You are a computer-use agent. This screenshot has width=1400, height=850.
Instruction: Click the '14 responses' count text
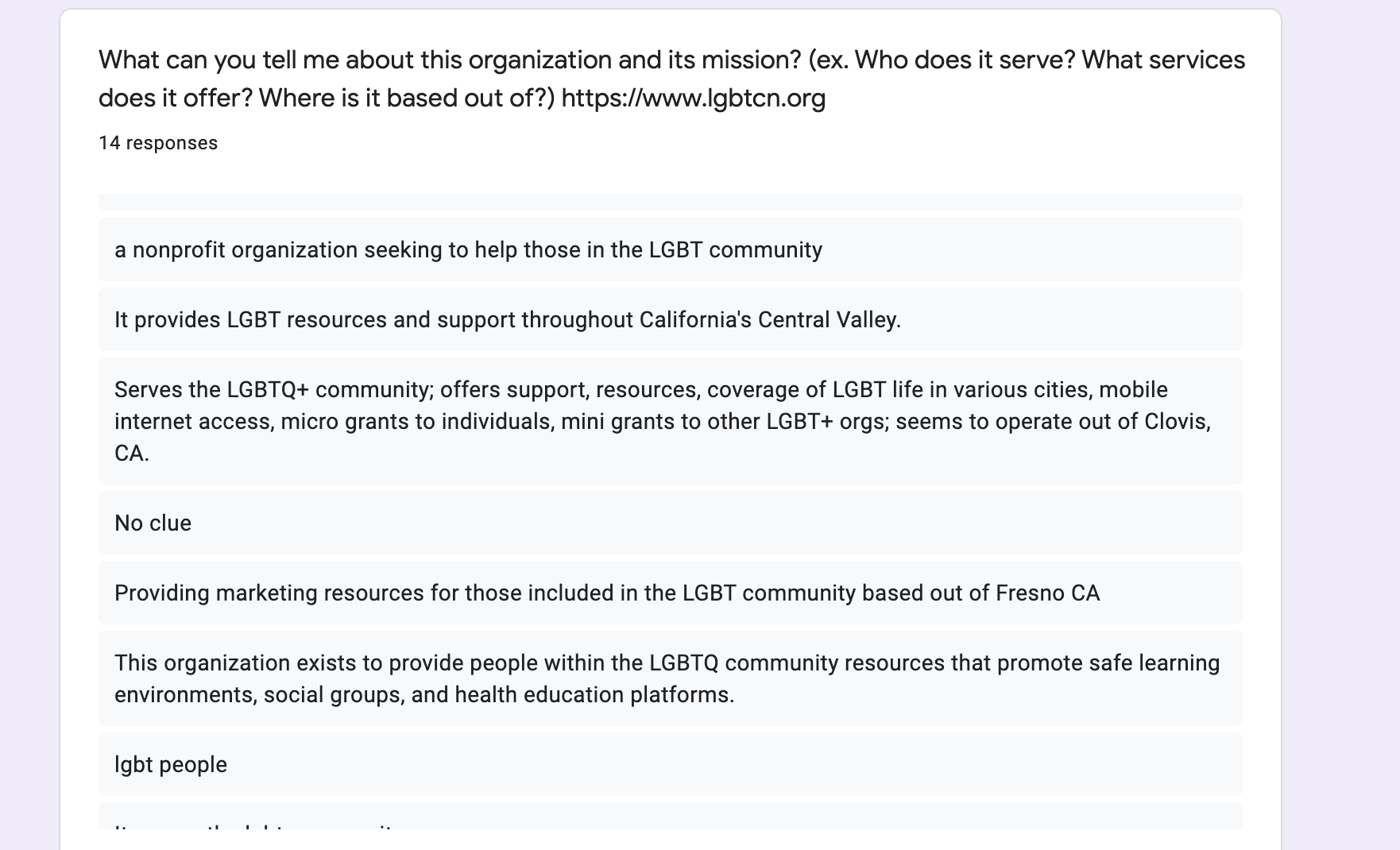(158, 143)
